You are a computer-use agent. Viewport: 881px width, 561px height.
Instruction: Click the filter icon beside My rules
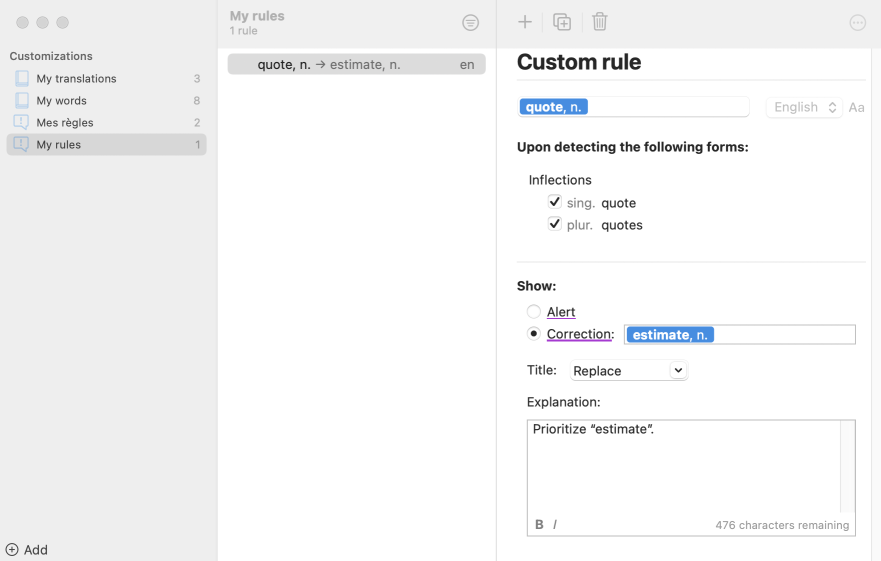pos(470,22)
